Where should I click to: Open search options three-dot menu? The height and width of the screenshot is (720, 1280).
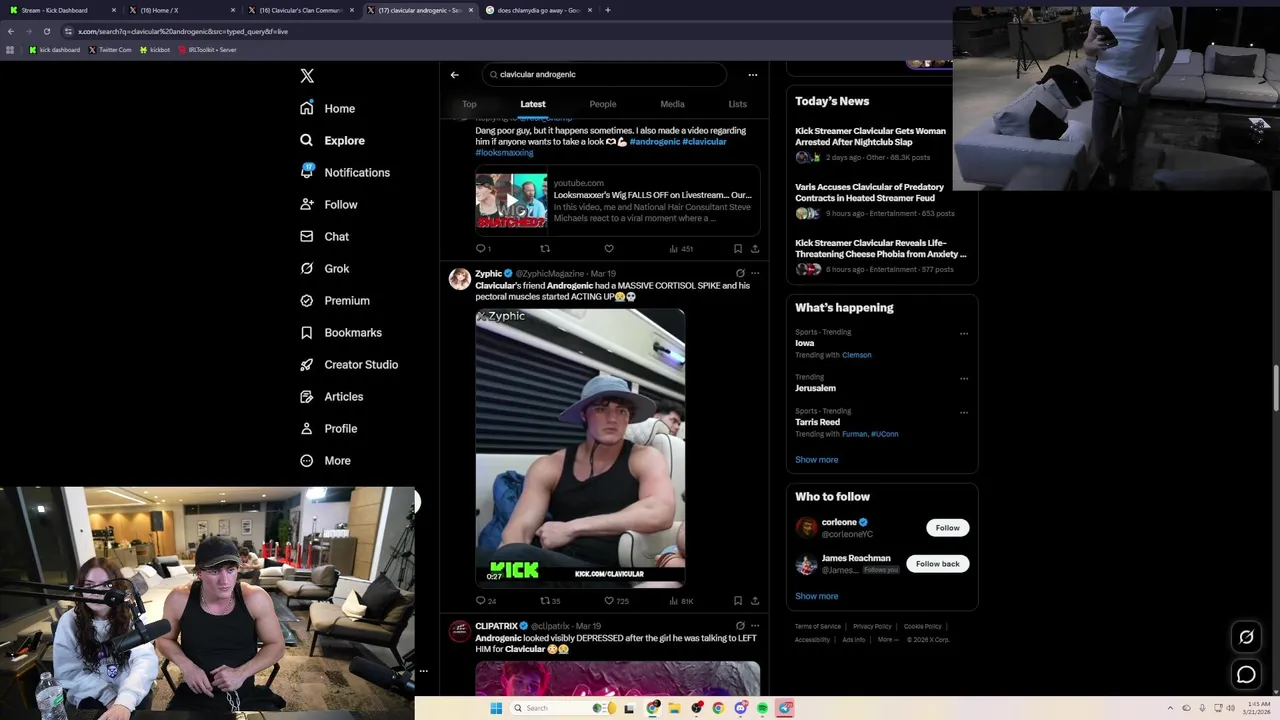point(753,75)
